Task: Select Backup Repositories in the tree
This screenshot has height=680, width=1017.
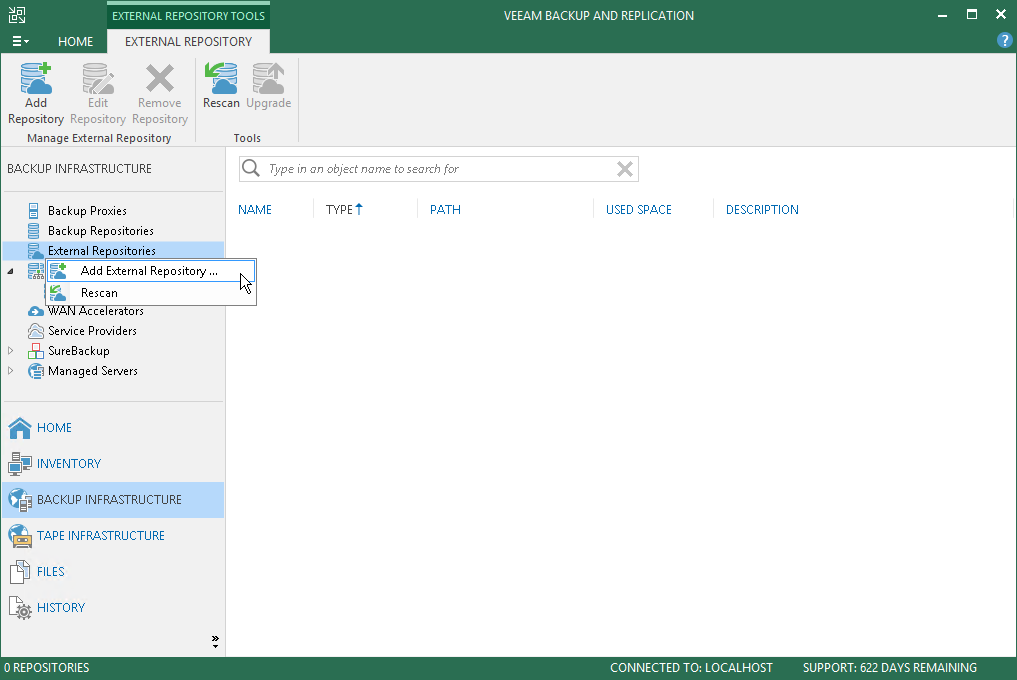Action: click(x=101, y=231)
